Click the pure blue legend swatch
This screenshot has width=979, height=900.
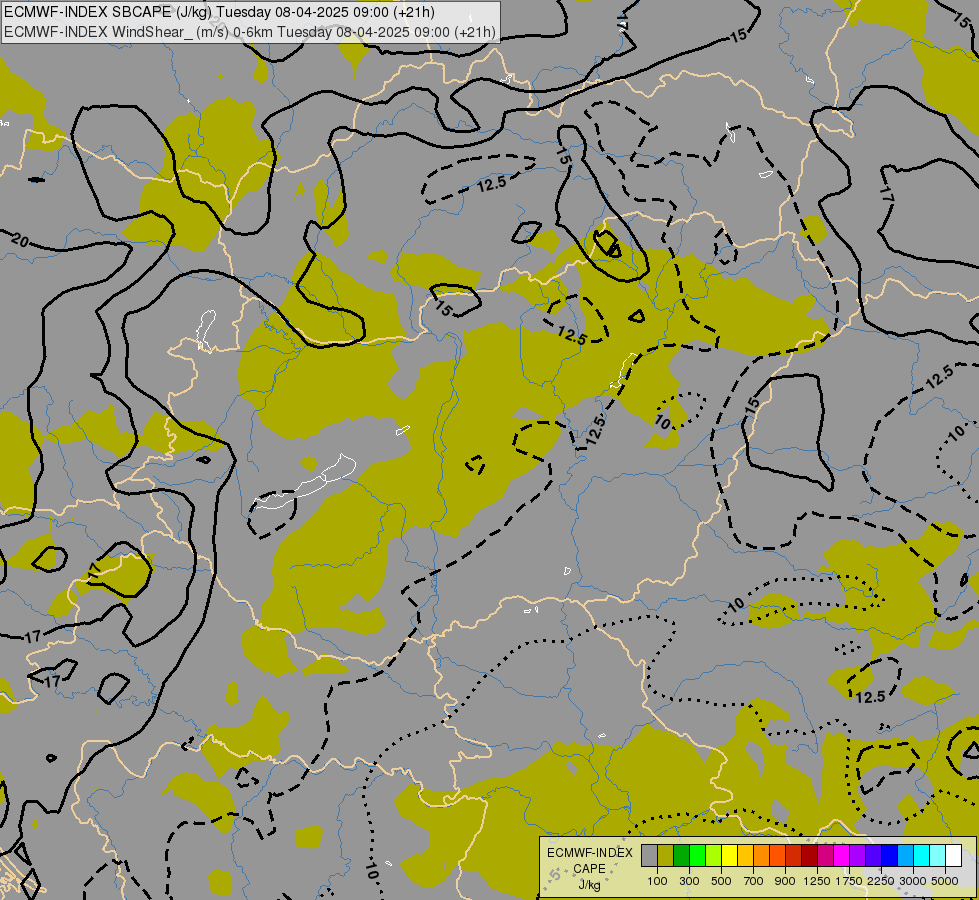(890, 856)
